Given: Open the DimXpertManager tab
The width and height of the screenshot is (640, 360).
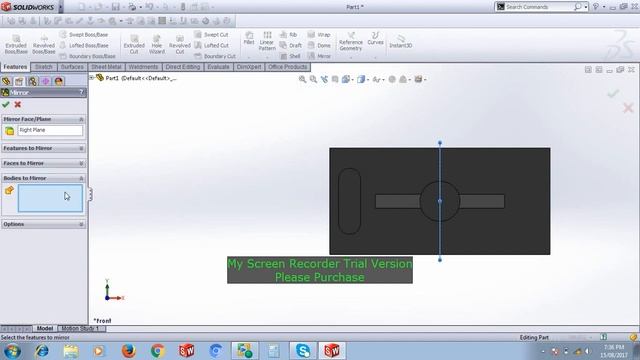Looking at the screenshot, I should pos(45,81).
